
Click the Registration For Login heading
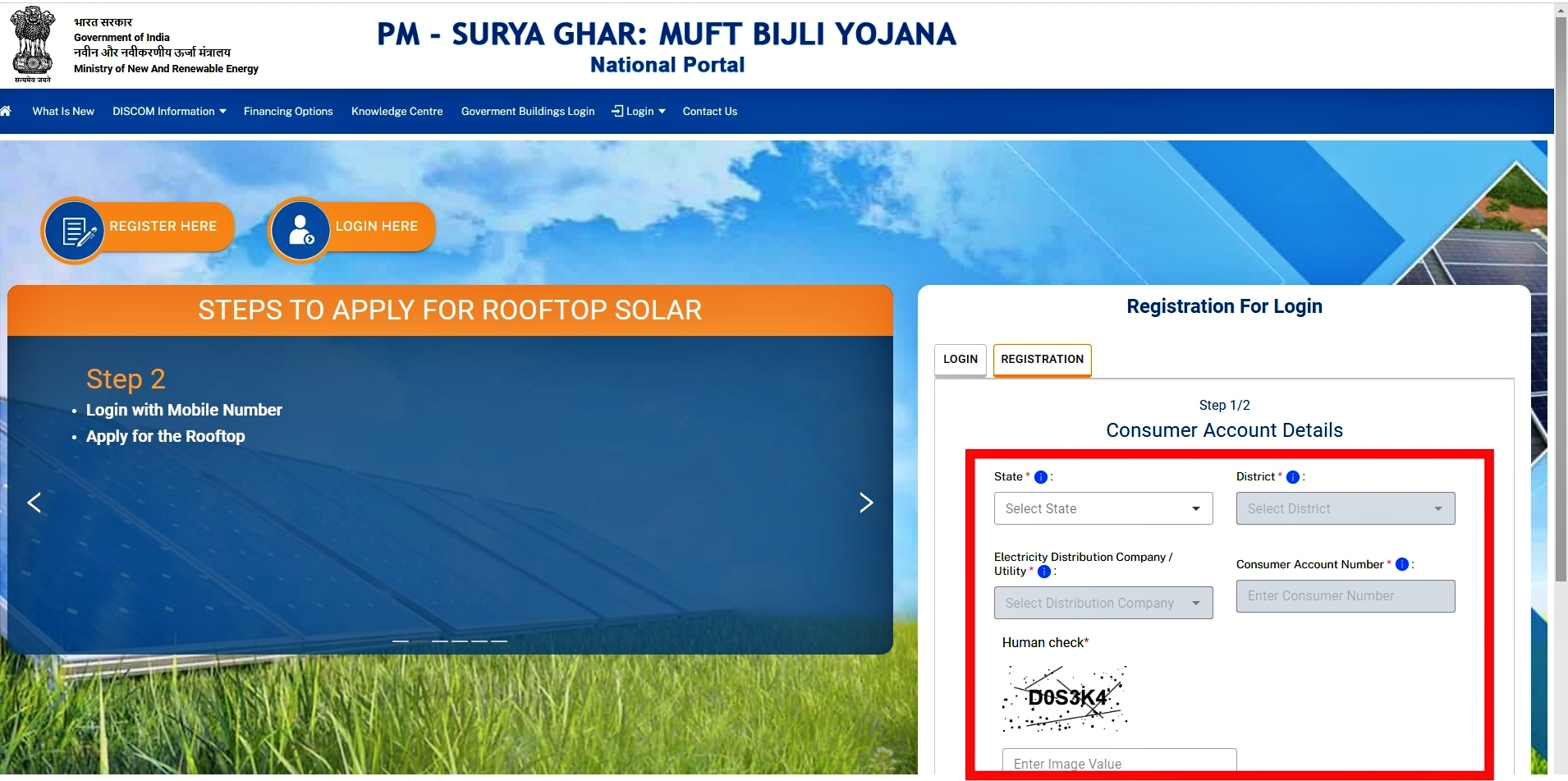(x=1224, y=306)
